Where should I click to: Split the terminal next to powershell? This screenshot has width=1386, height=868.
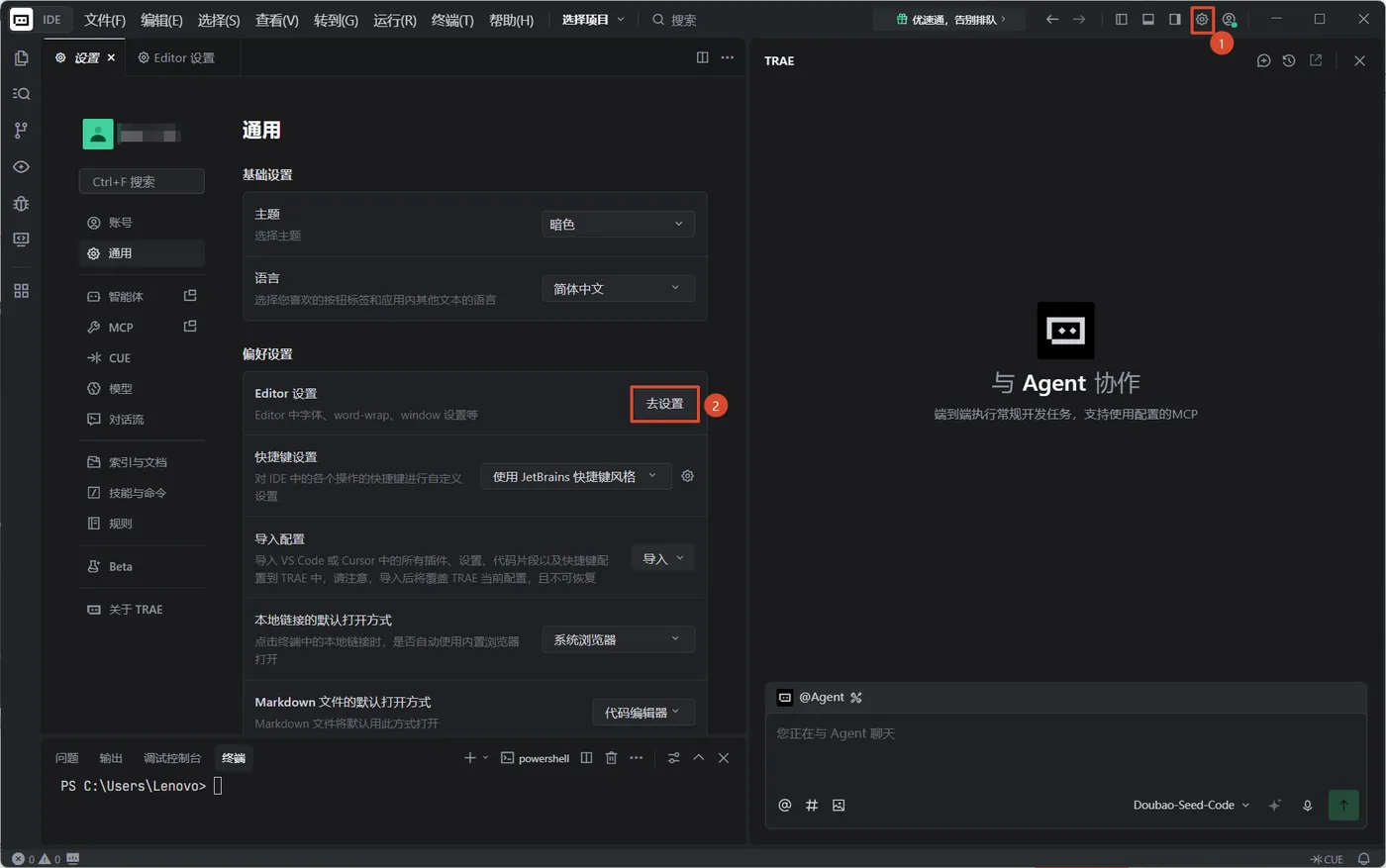pos(586,758)
